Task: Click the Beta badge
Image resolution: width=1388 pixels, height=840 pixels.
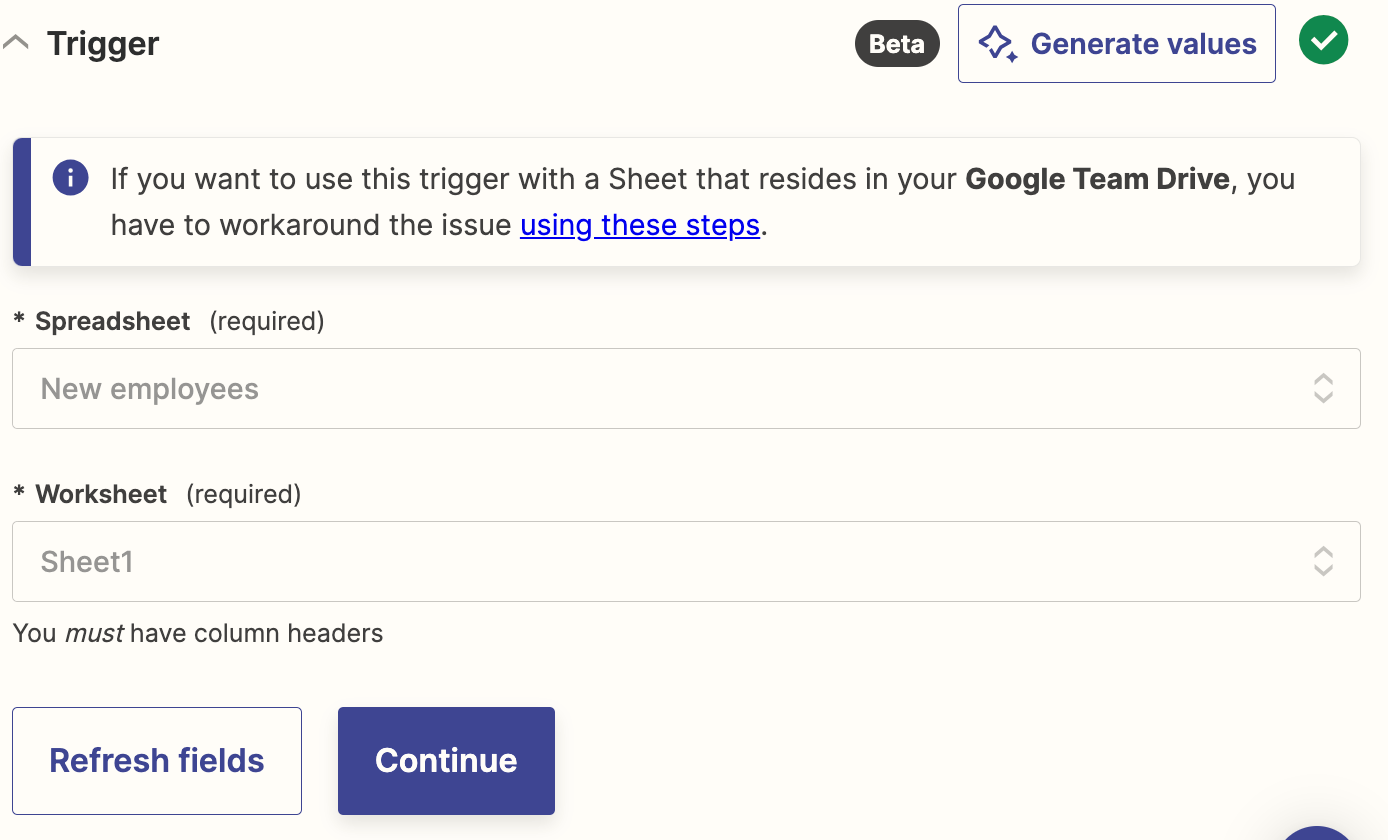Action: click(x=896, y=44)
